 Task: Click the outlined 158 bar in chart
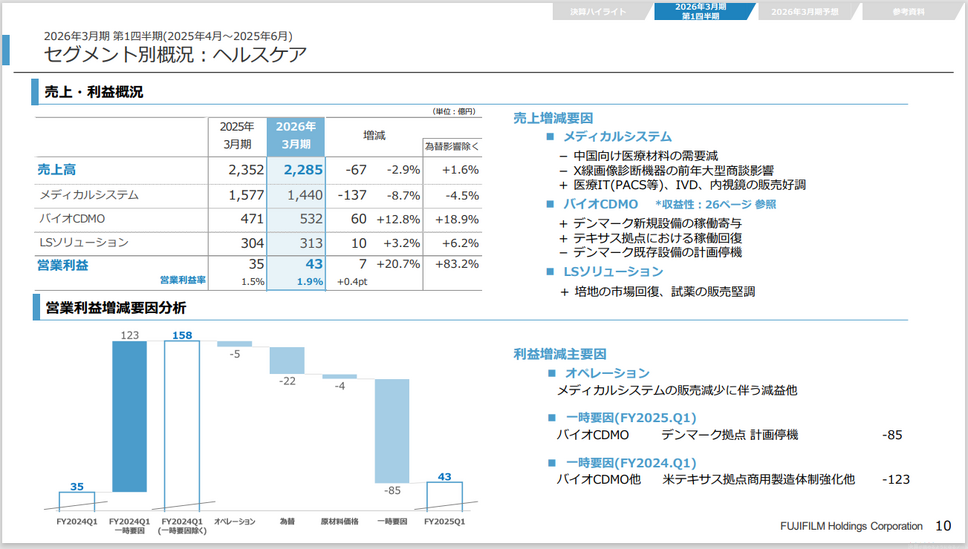click(x=182, y=425)
